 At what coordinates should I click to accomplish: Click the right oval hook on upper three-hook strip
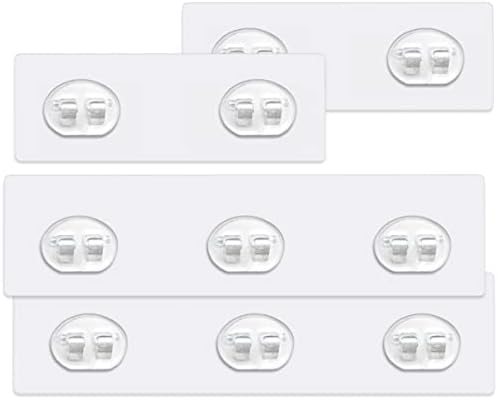(x=412, y=244)
